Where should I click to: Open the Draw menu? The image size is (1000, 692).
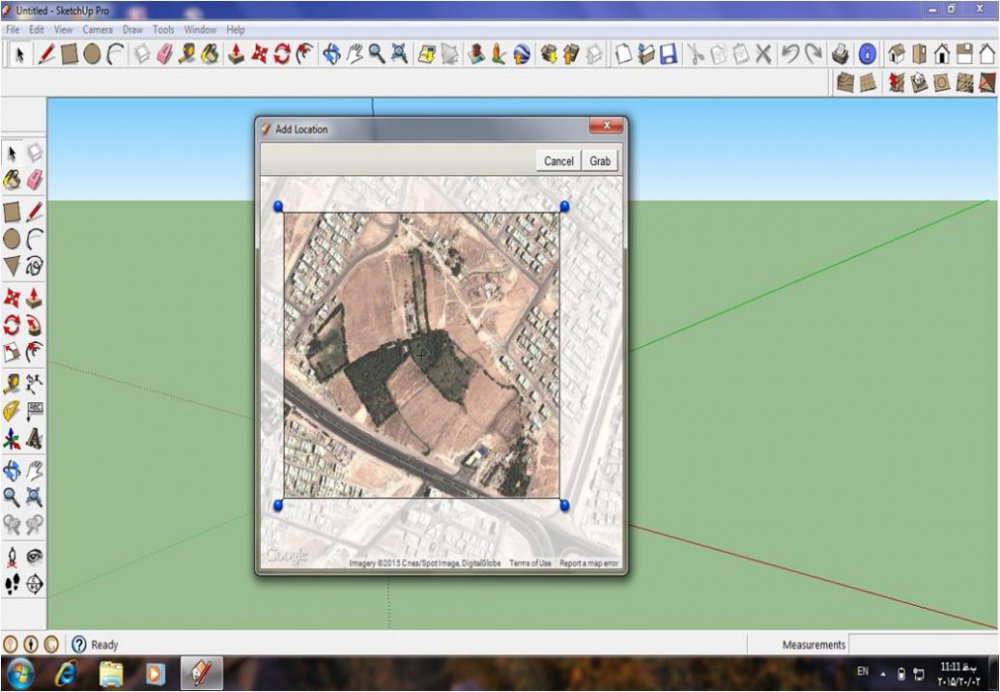tap(133, 30)
